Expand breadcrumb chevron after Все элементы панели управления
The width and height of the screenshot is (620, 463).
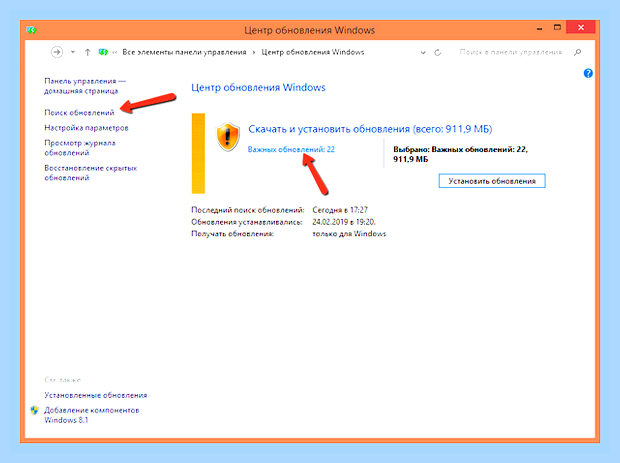pyautogui.click(x=254, y=53)
